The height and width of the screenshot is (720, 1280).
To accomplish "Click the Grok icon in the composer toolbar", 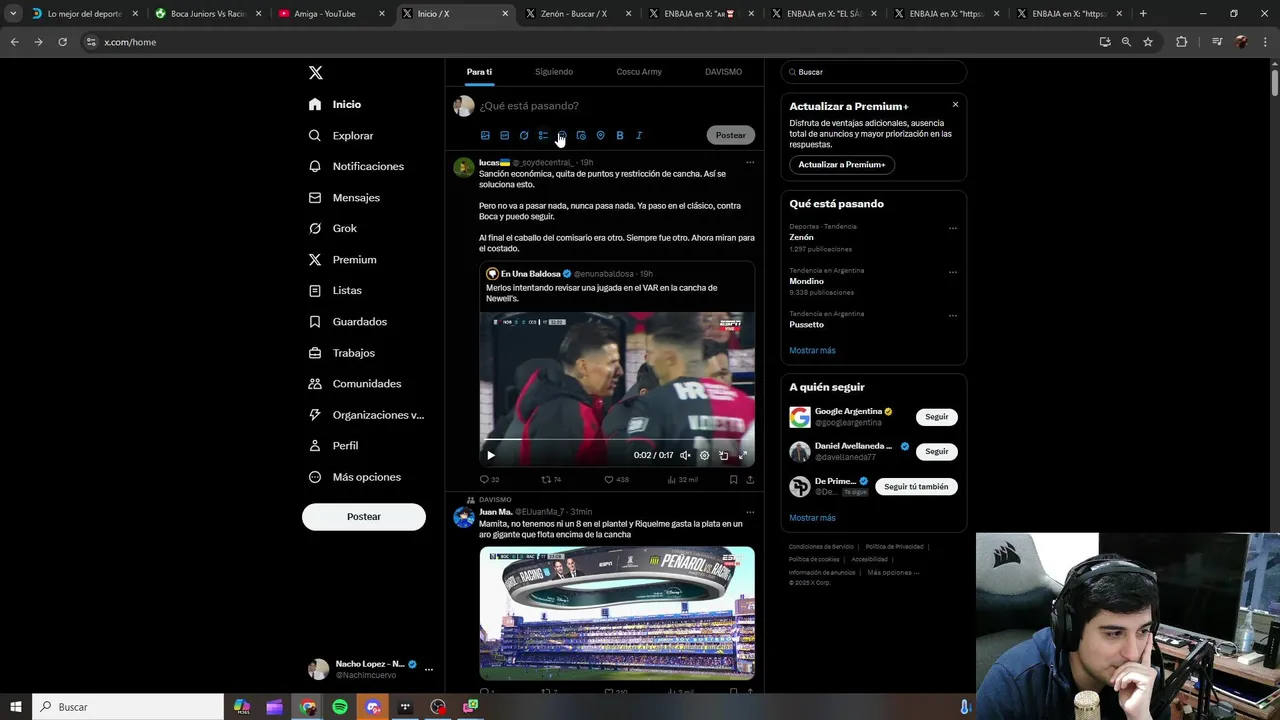I will [x=524, y=135].
